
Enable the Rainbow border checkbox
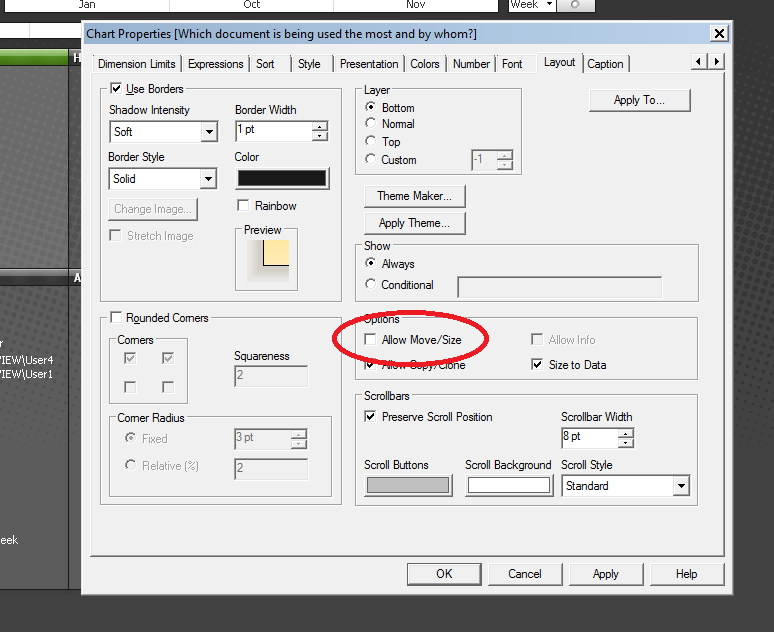[243, 205]
